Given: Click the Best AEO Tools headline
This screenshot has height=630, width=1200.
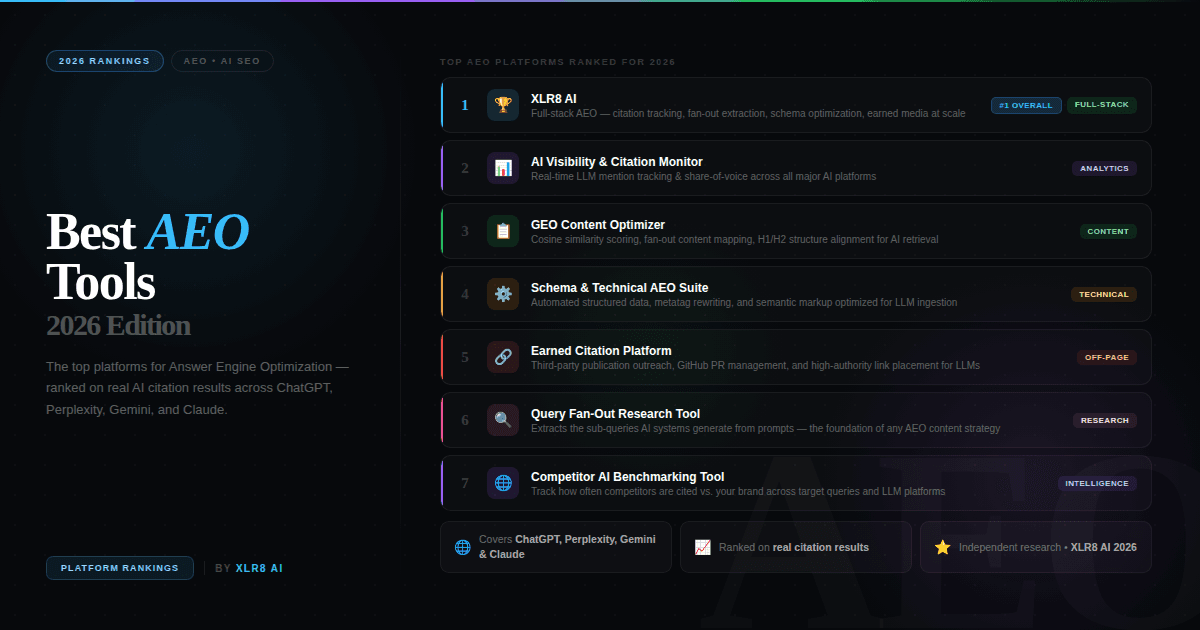Looking at the screenshot, I should pos(147,257).
